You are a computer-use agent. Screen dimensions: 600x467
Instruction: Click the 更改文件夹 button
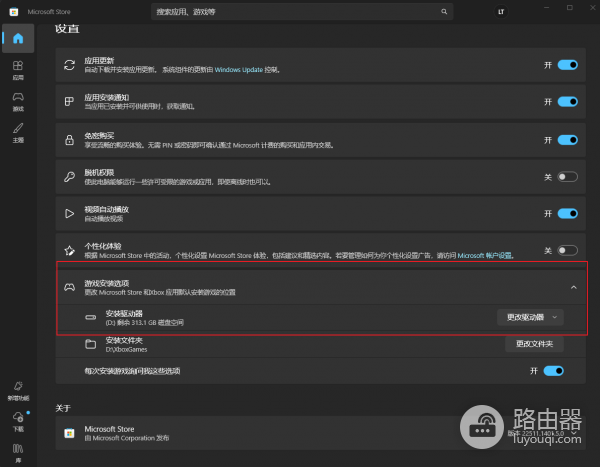click(x=534, y=344)
